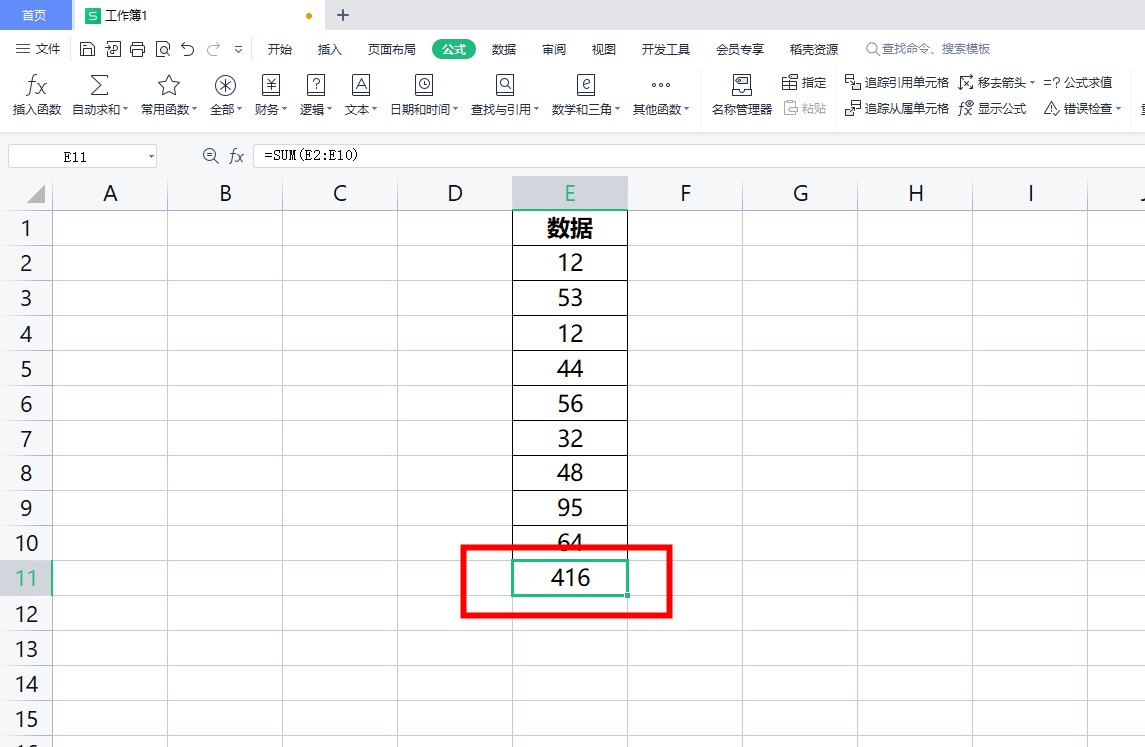Click 显示公式 to show formulas

point(1000,108)
